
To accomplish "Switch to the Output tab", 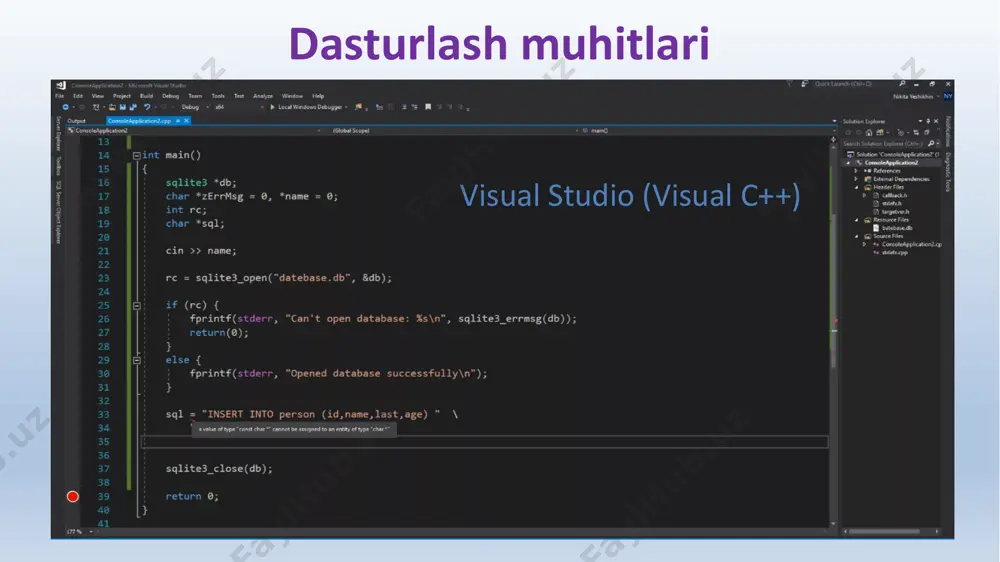I will point(77,121).
